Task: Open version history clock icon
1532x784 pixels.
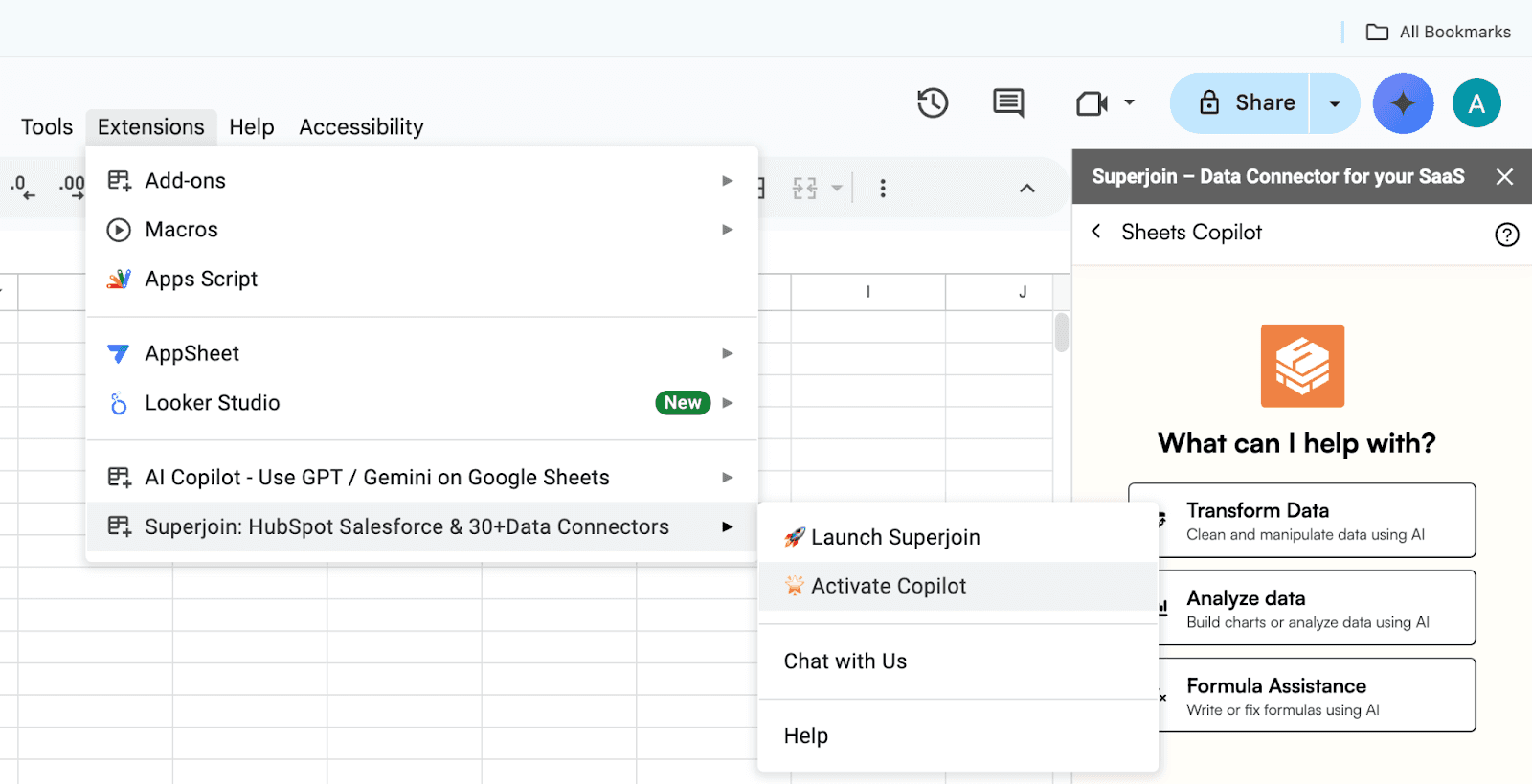Action: tap(933, 102)
